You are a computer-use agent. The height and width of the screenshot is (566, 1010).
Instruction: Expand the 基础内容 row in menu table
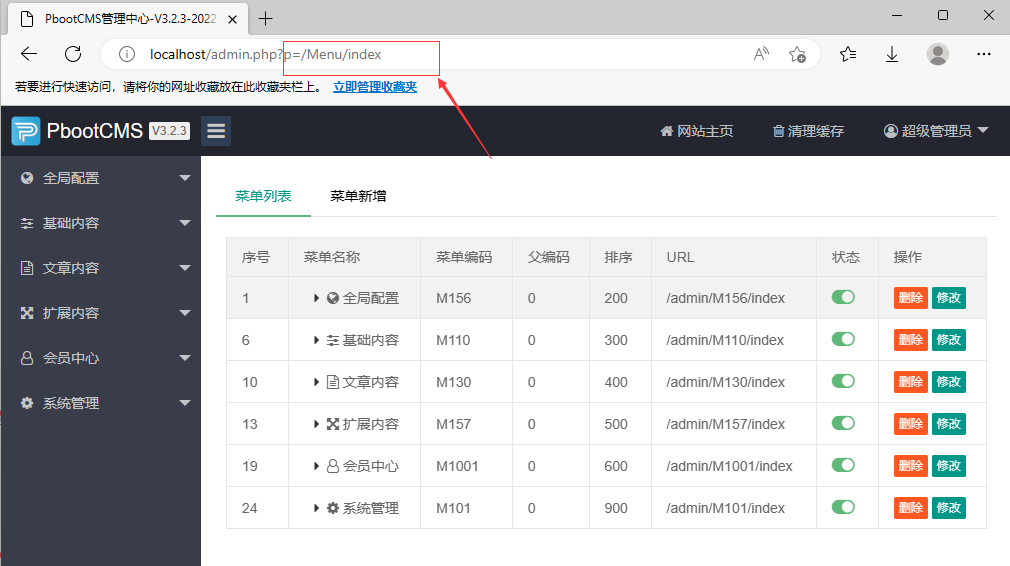317,340
